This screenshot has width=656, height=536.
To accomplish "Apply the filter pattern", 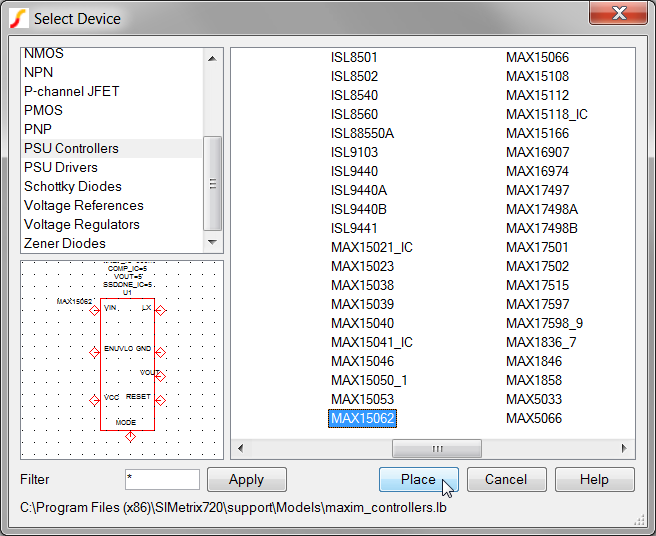I will pyautogui.click(x=246, y=480).
